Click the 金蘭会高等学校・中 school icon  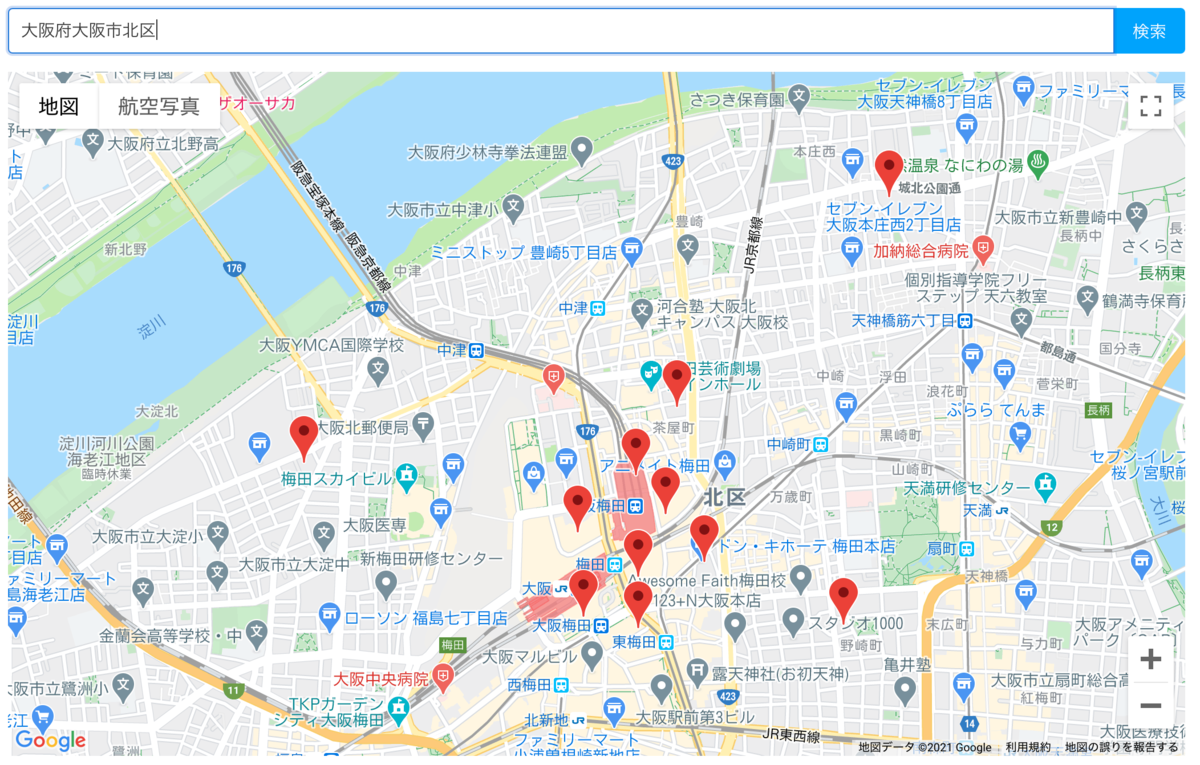tap(257, 633)
